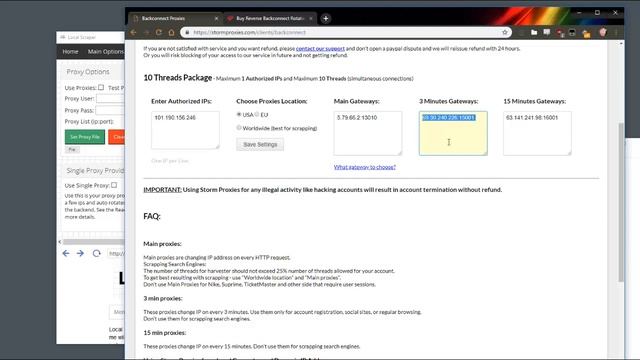Click 'Main proxies:' FAQ heading
The width and height of the screenshot is (640, 360).
[162, 244]
